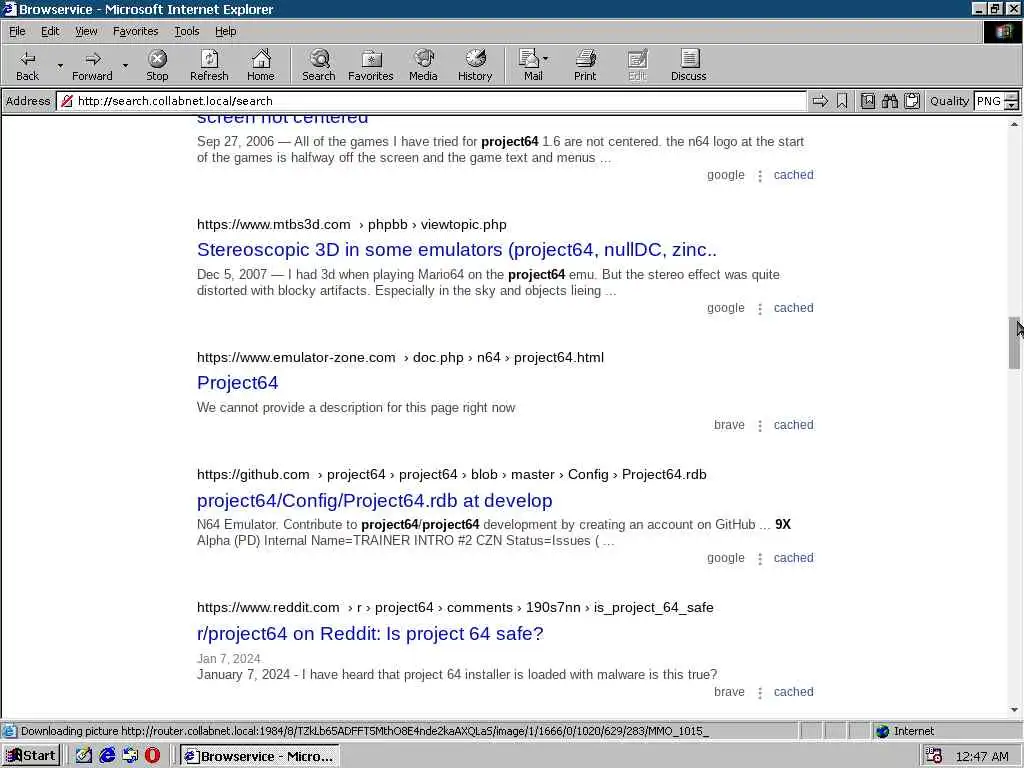Open the Forward history dropdown arrow

125,65
